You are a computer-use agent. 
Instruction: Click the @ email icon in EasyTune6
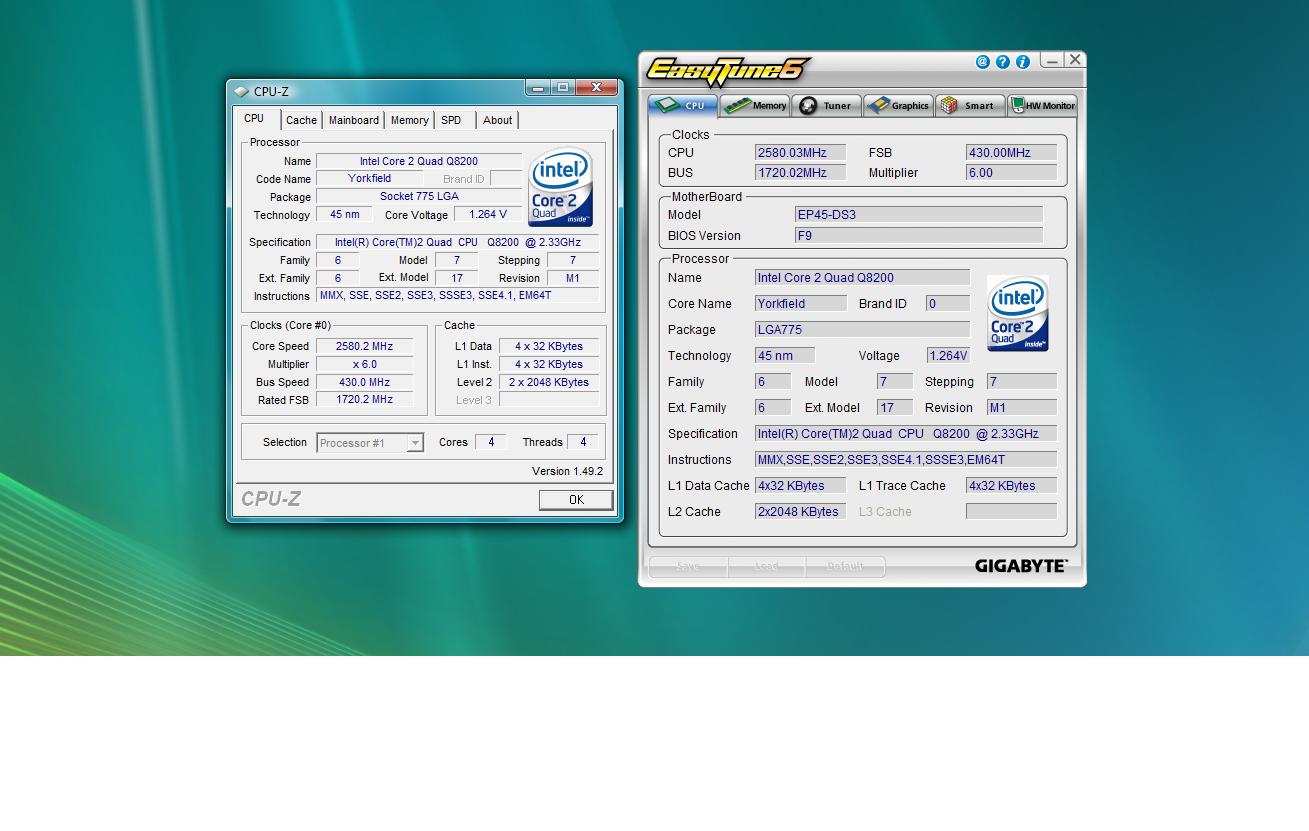tap(983, 62)
